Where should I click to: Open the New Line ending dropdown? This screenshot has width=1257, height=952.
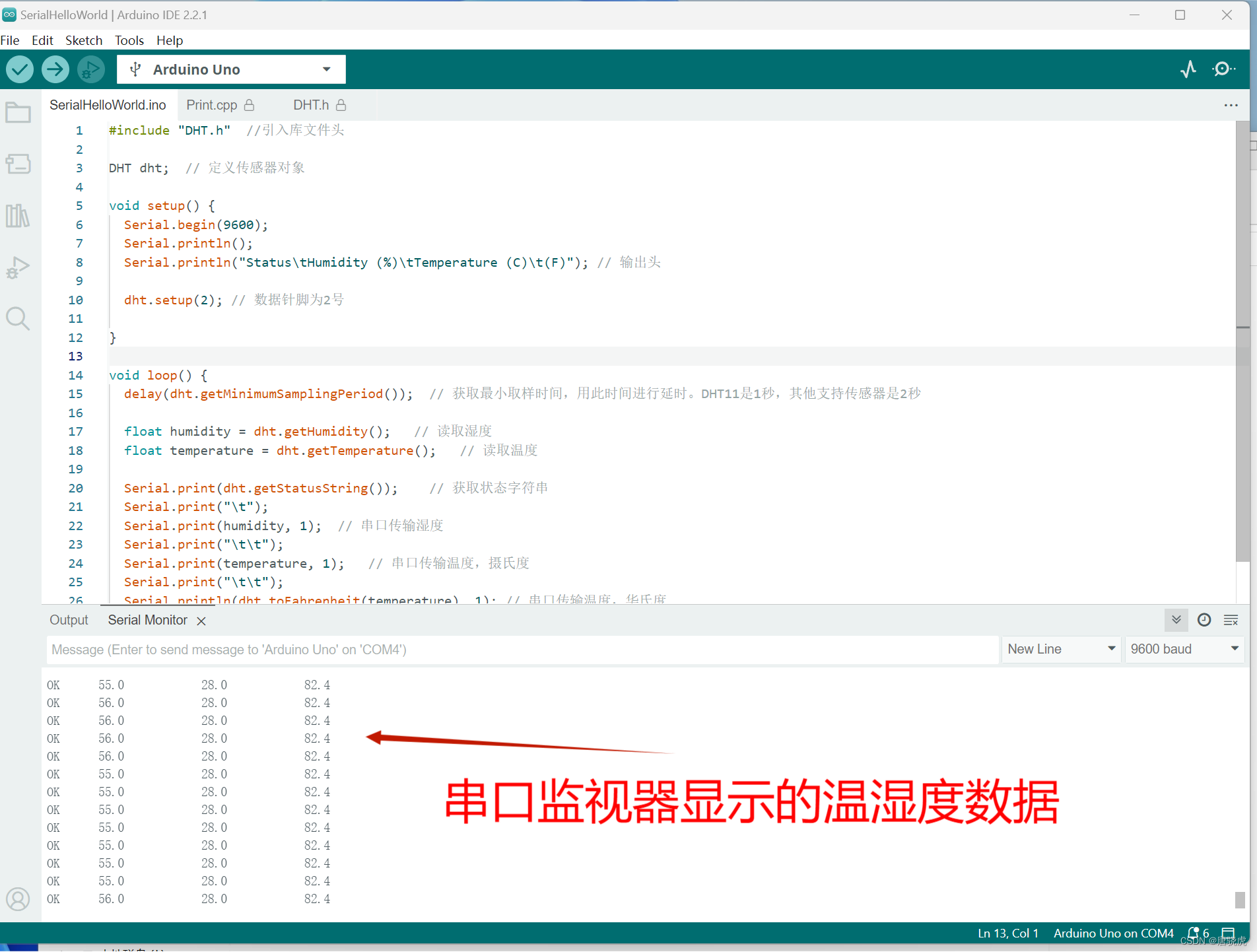click(1061, 649)
